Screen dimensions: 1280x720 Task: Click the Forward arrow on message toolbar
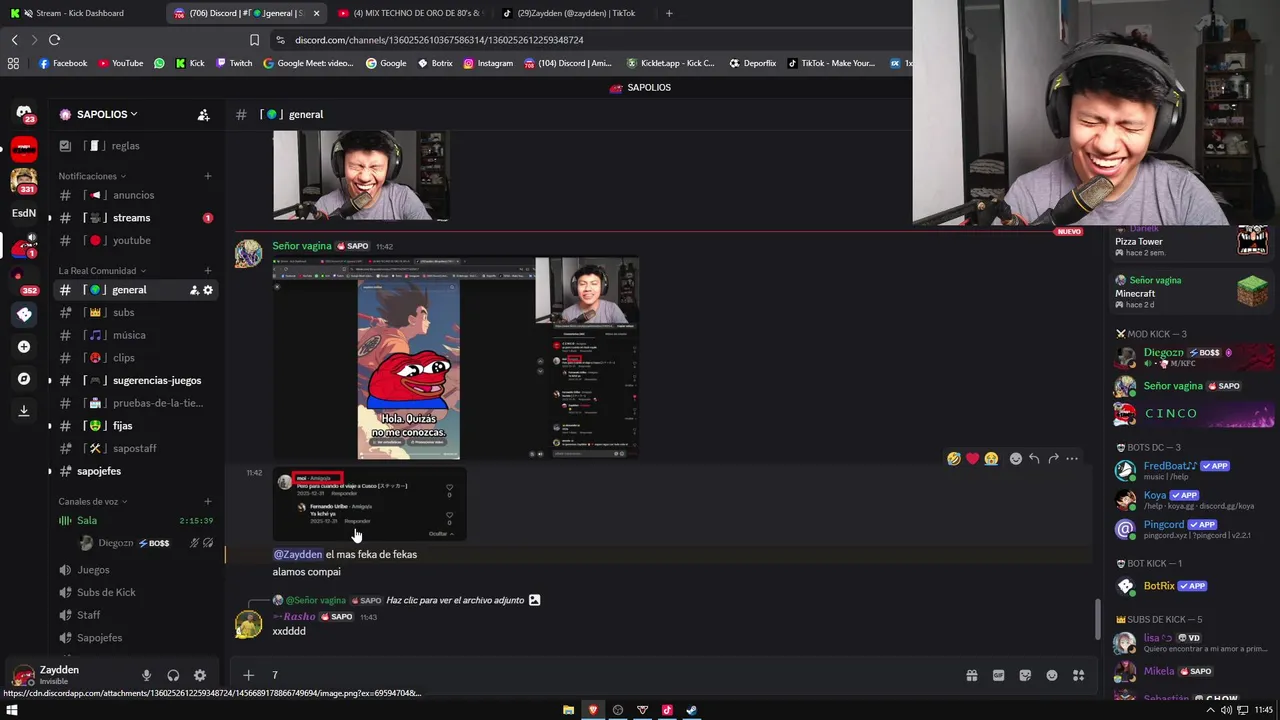coord(1053,459)
